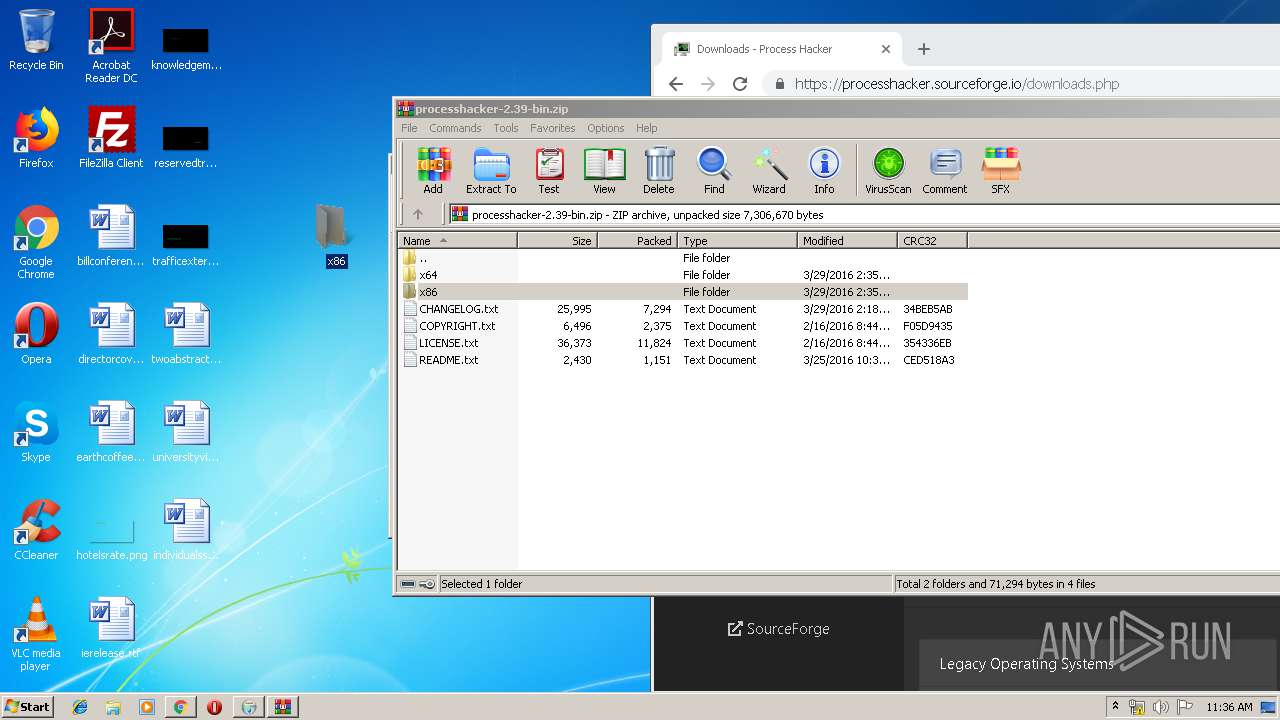1280x720 pixels.
Task: Open the File menu in WinRAR
Action: tap(409, 128)
